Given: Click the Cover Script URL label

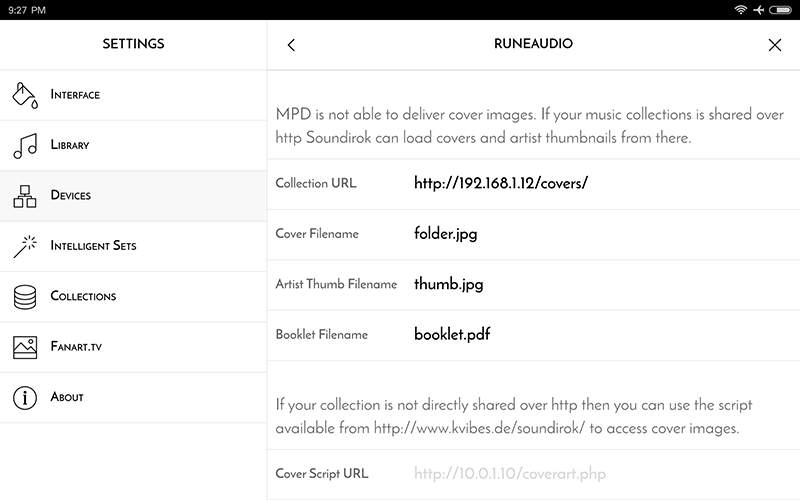Looking at the screenshot, I should tap(321, 474).
